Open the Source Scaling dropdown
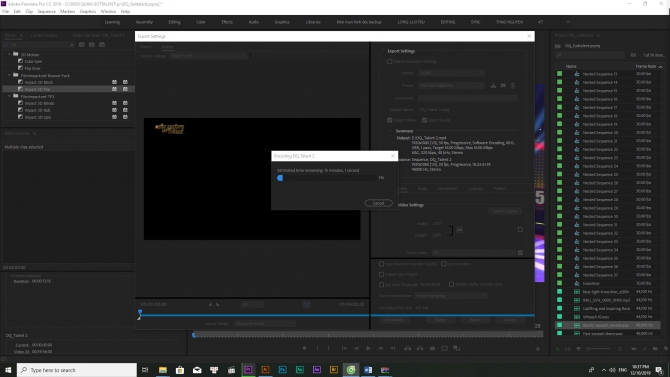Viewport: 670px width, 377px height. (x=209, y=56)
